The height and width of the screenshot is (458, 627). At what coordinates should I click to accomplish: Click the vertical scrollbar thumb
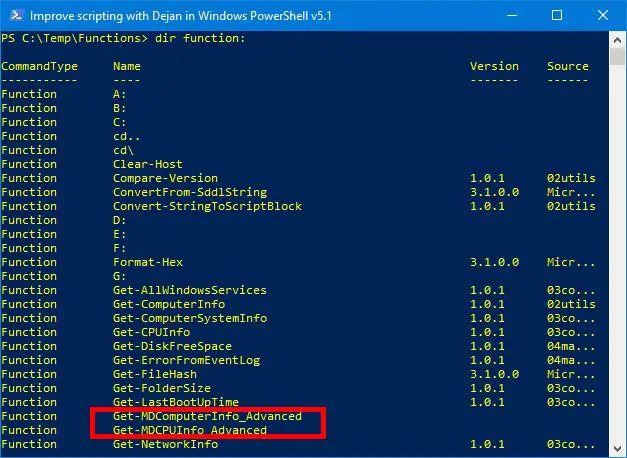(617, 56)
